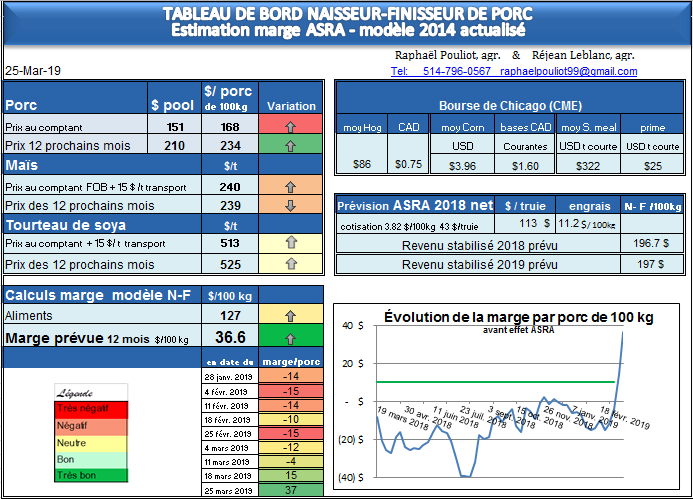Viewport: 693px width, 499px height.
Task: Click the down arrow for Maïs 12 prochains mois
Action: click(291, 205)
